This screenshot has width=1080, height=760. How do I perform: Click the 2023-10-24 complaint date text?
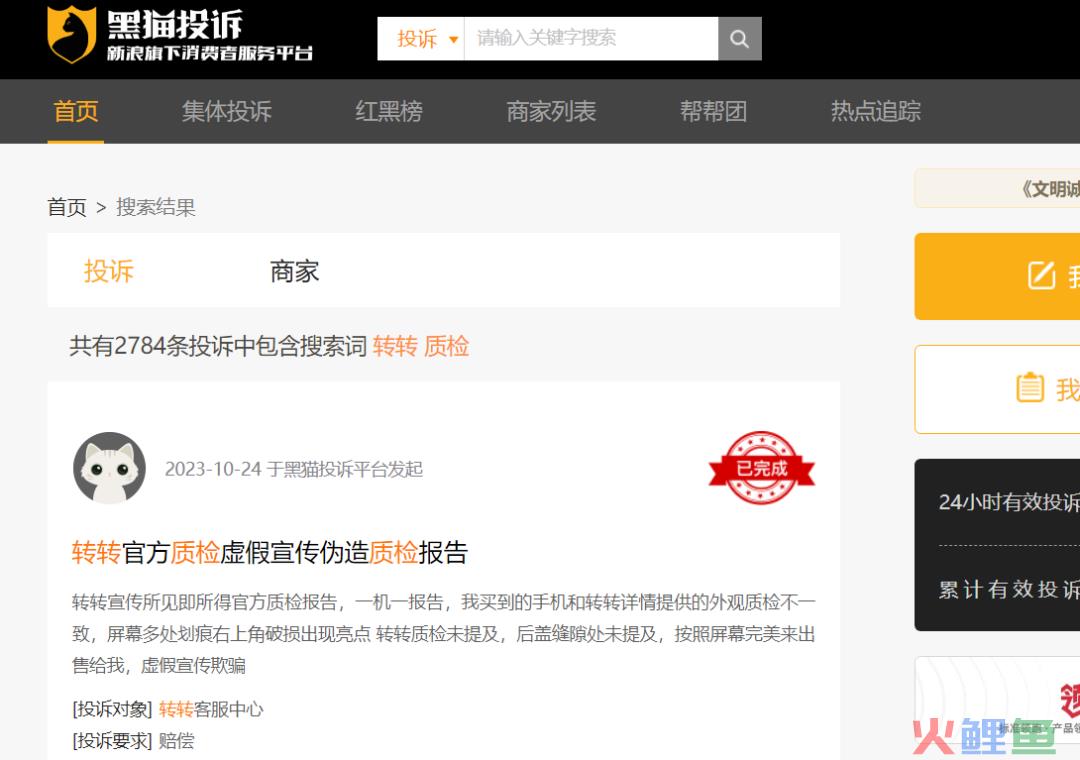pos(293,469)
